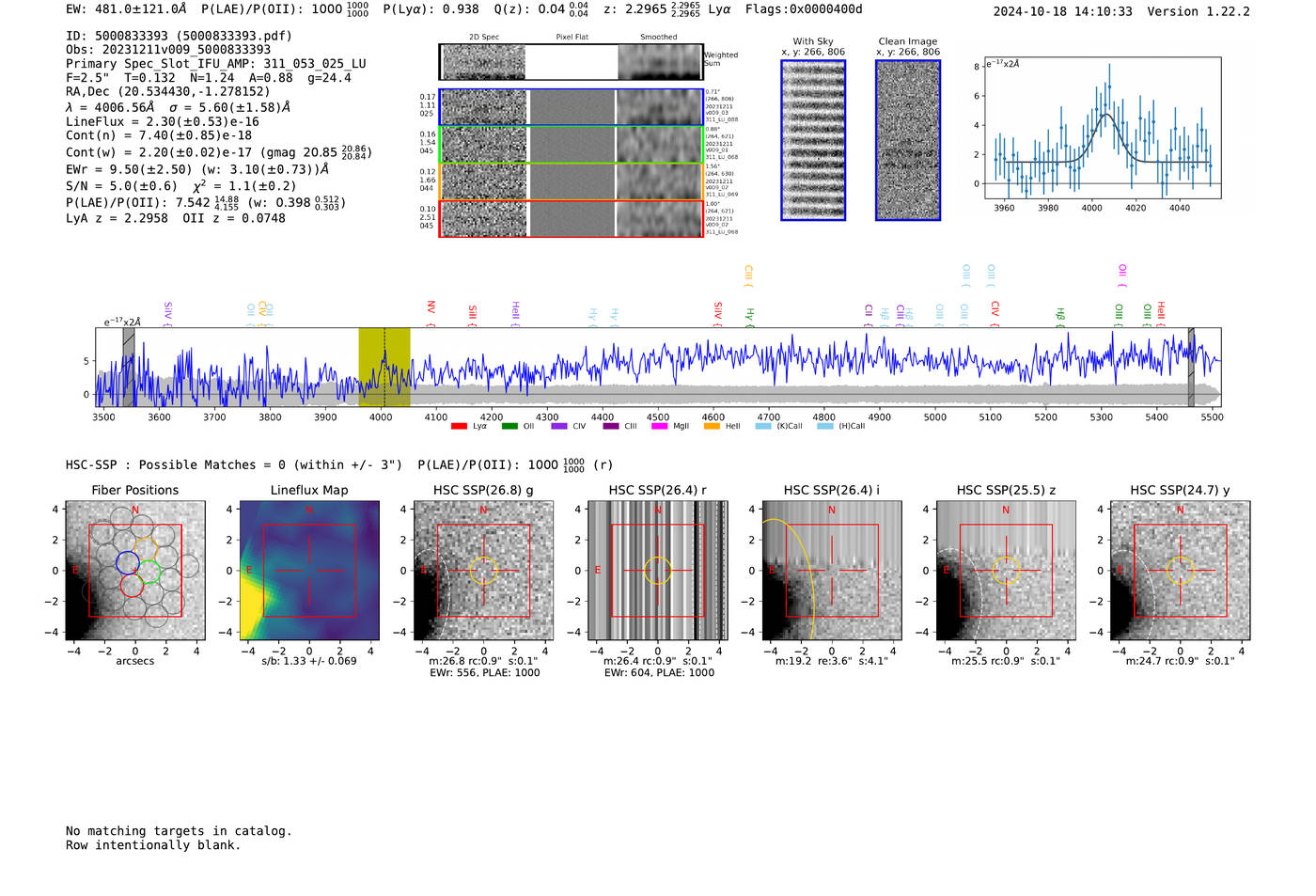Click the Obs: 20231211v009_5000833393 line
Viewport: 1316px width, 896px height.
(168, 50)
